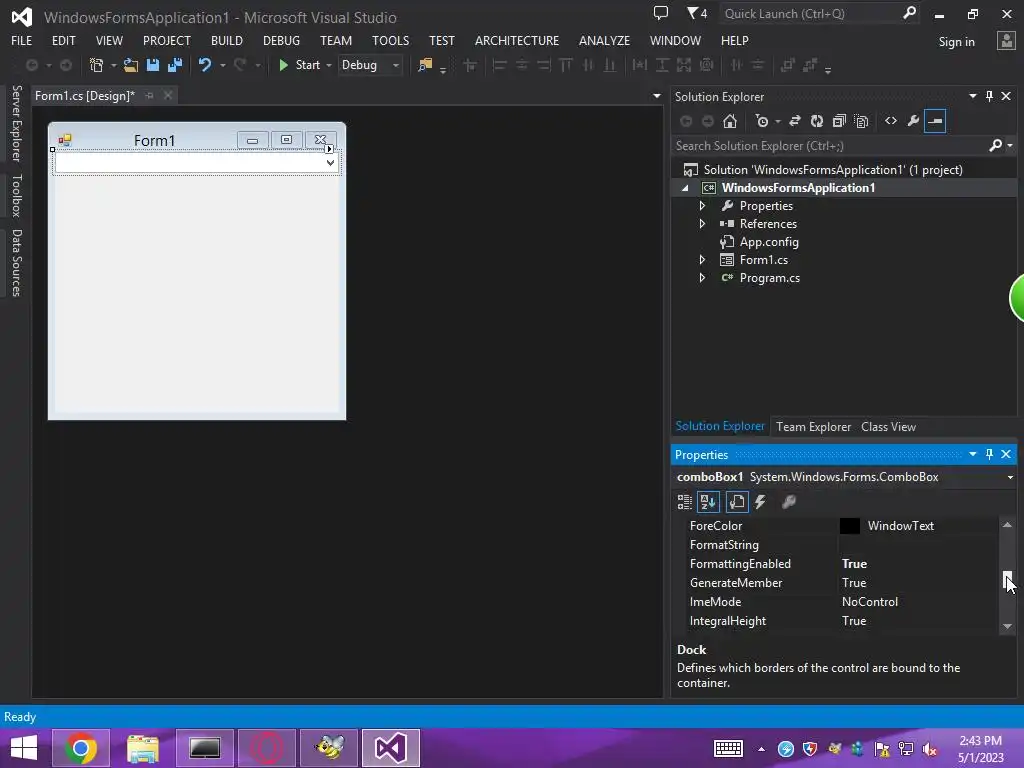Click the Quick Launch search field
This screenshot has height=768, width=1024.
click(820, 14)
